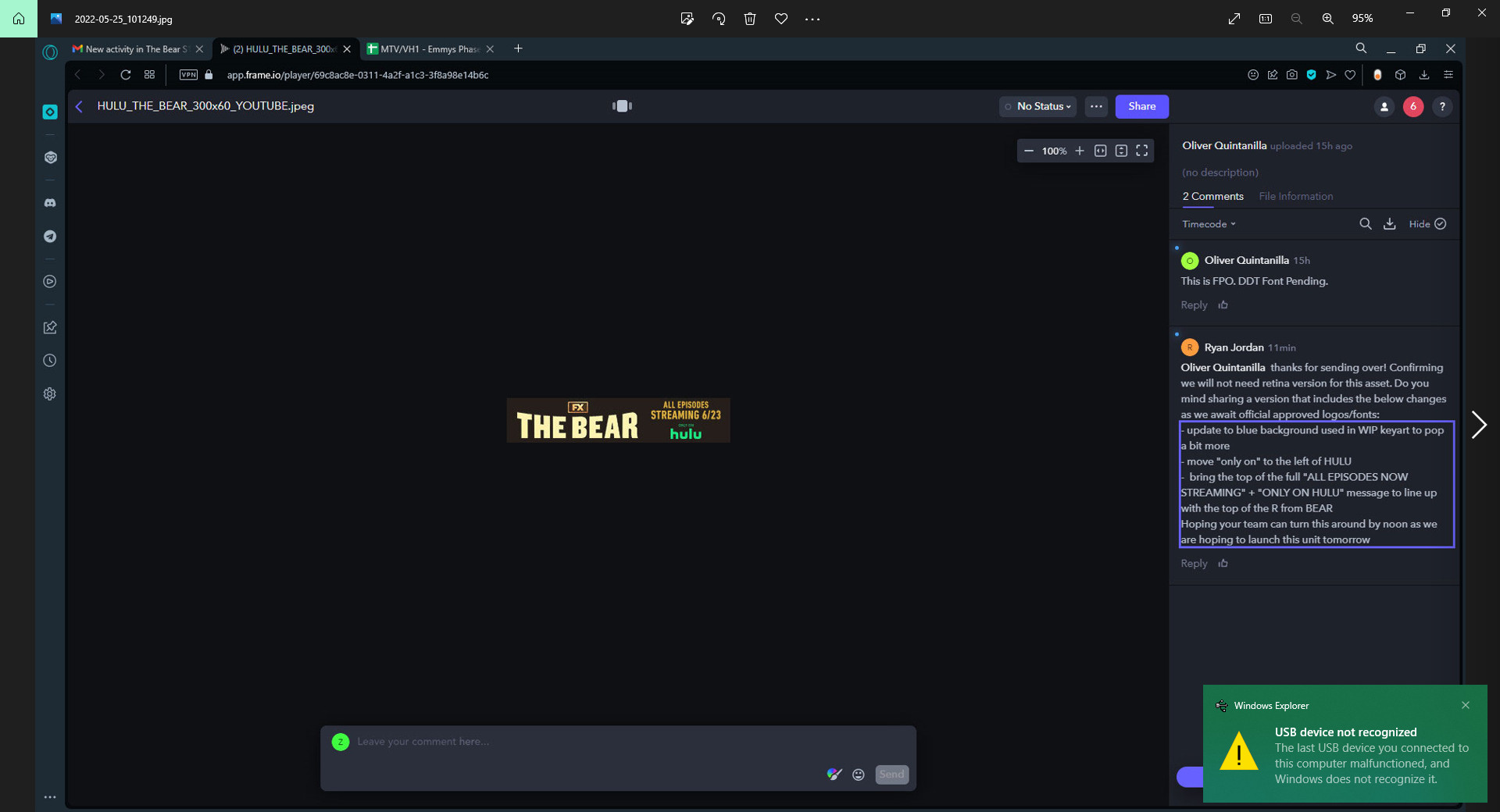Click The Bear banner image preview
The image size is (1500, 812).
point(618,420)
